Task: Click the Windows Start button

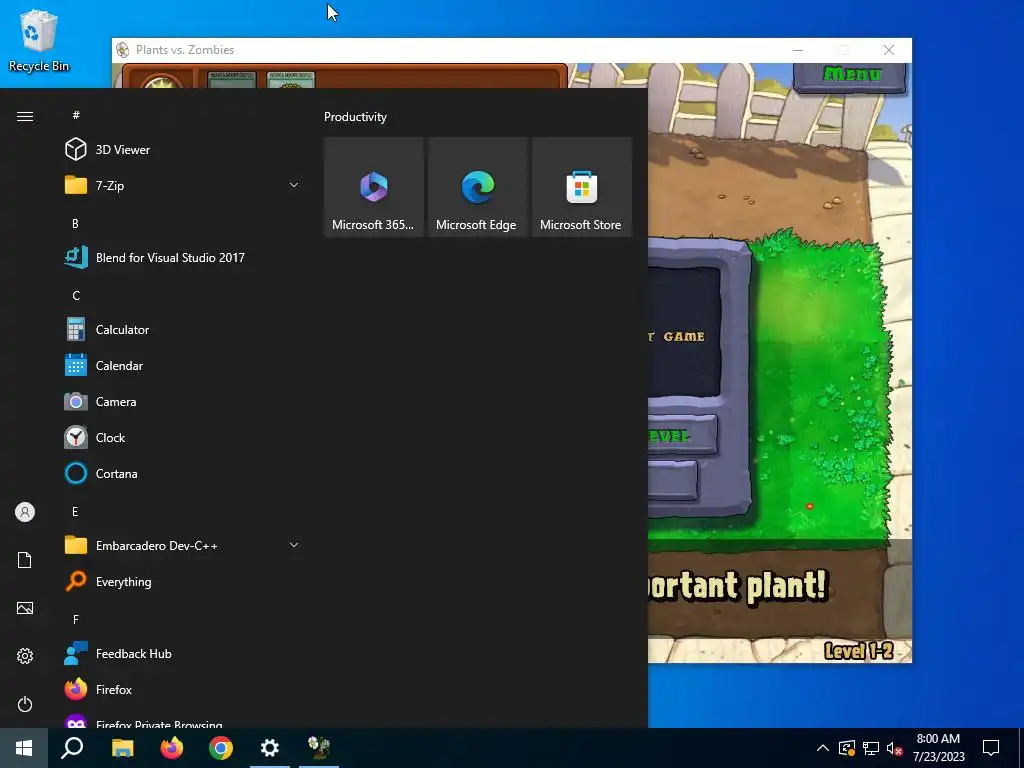Action: click(x=24, y=748)
